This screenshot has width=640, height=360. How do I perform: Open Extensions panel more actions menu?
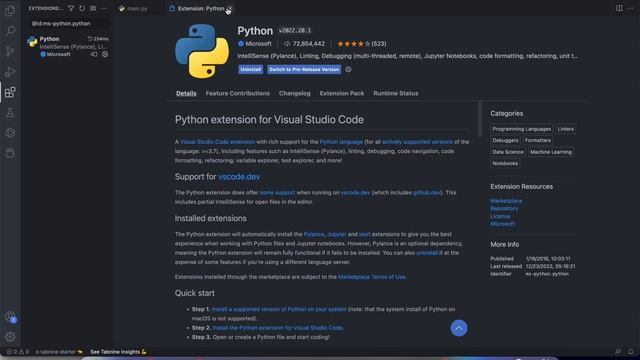click(x=104, y=8)
